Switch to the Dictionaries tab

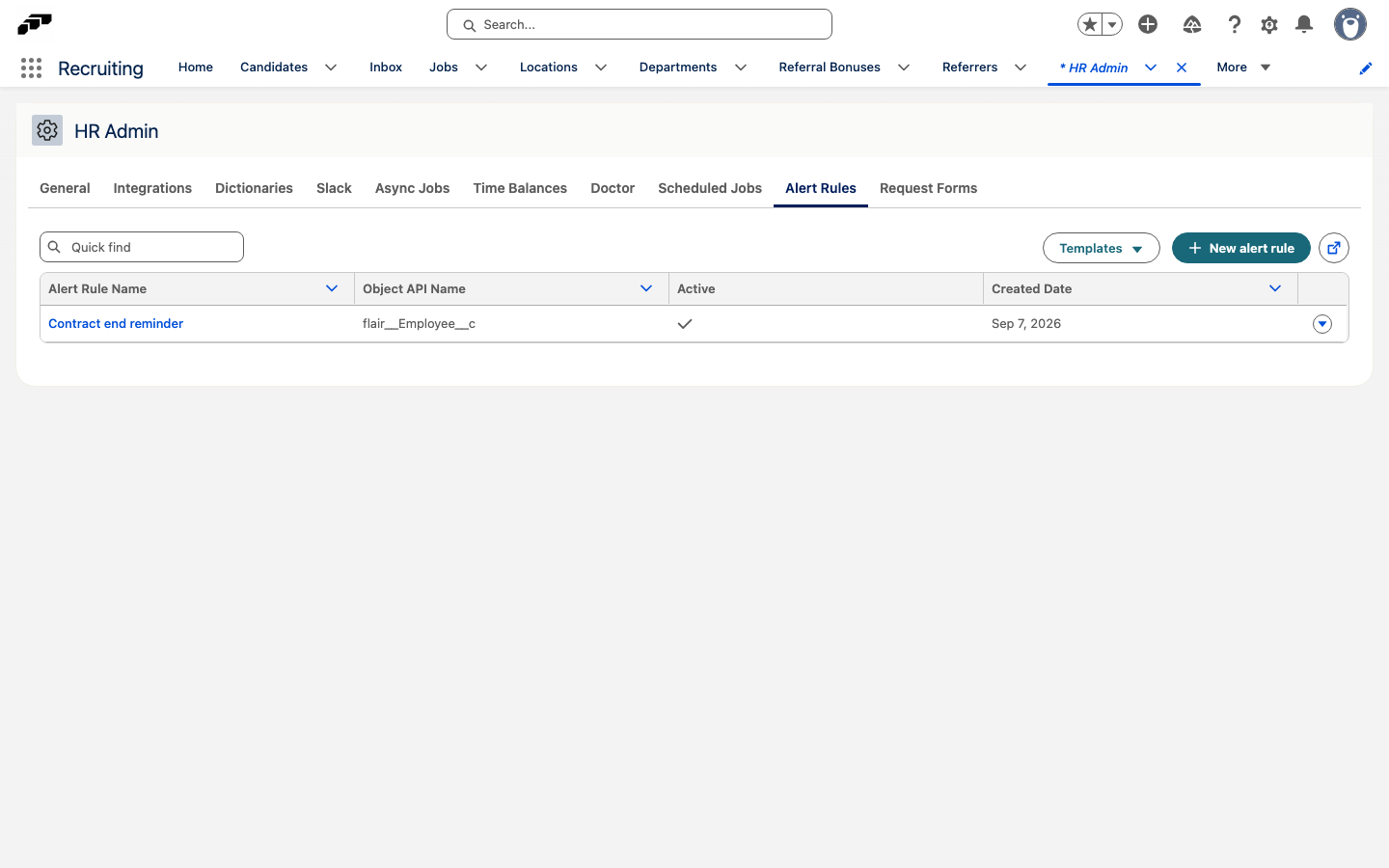point(254,188)
